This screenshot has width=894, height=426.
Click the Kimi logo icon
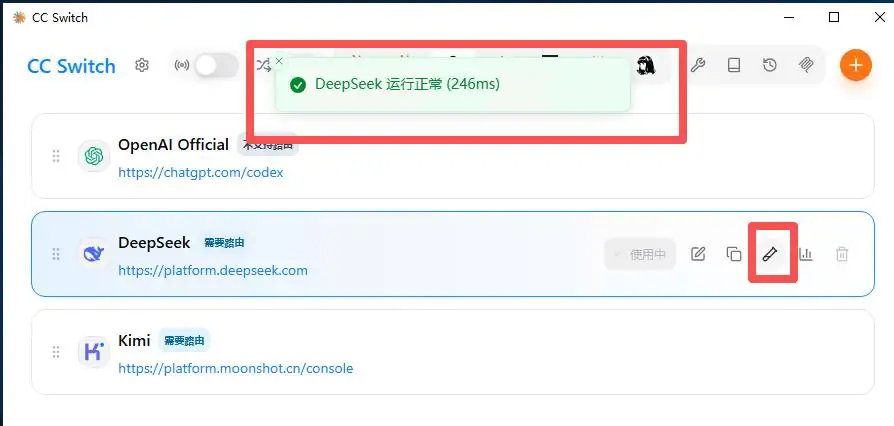94,352
